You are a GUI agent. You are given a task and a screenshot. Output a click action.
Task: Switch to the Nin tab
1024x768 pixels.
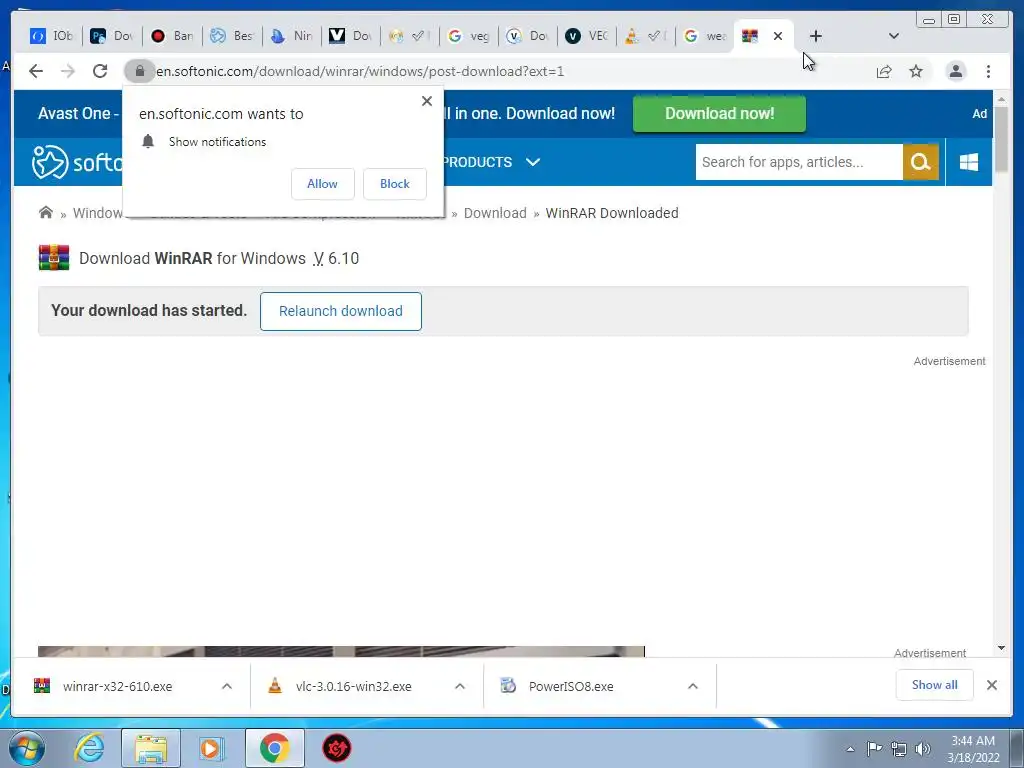(292, 36)
